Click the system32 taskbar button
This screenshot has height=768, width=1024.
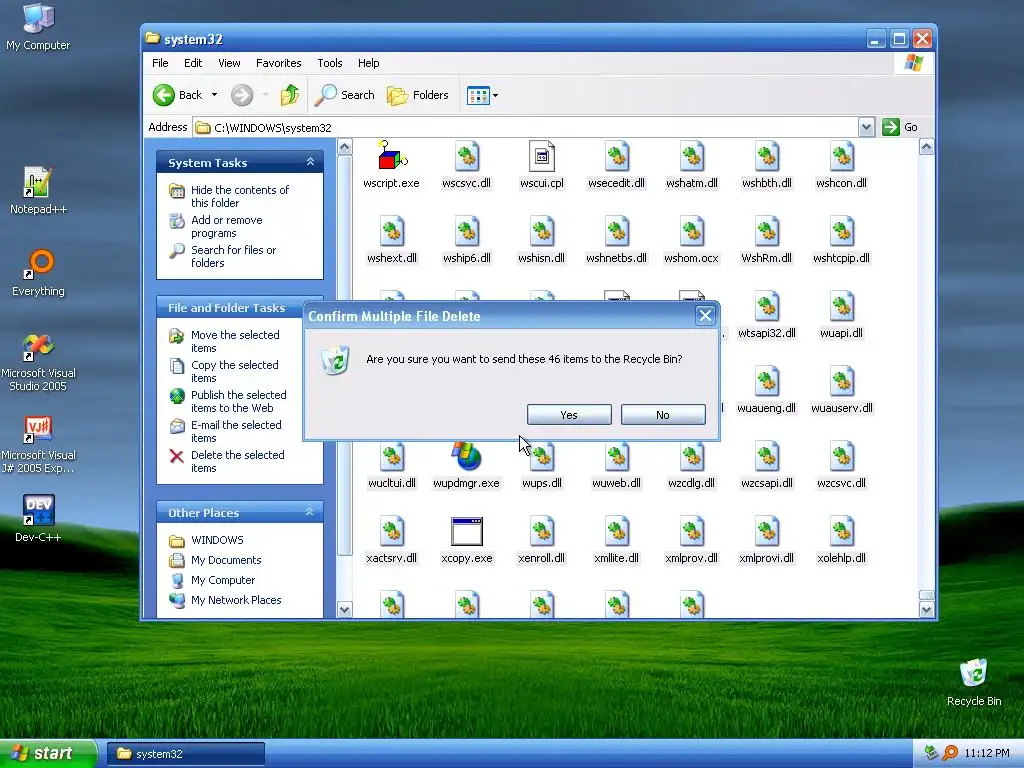(185, 754)
